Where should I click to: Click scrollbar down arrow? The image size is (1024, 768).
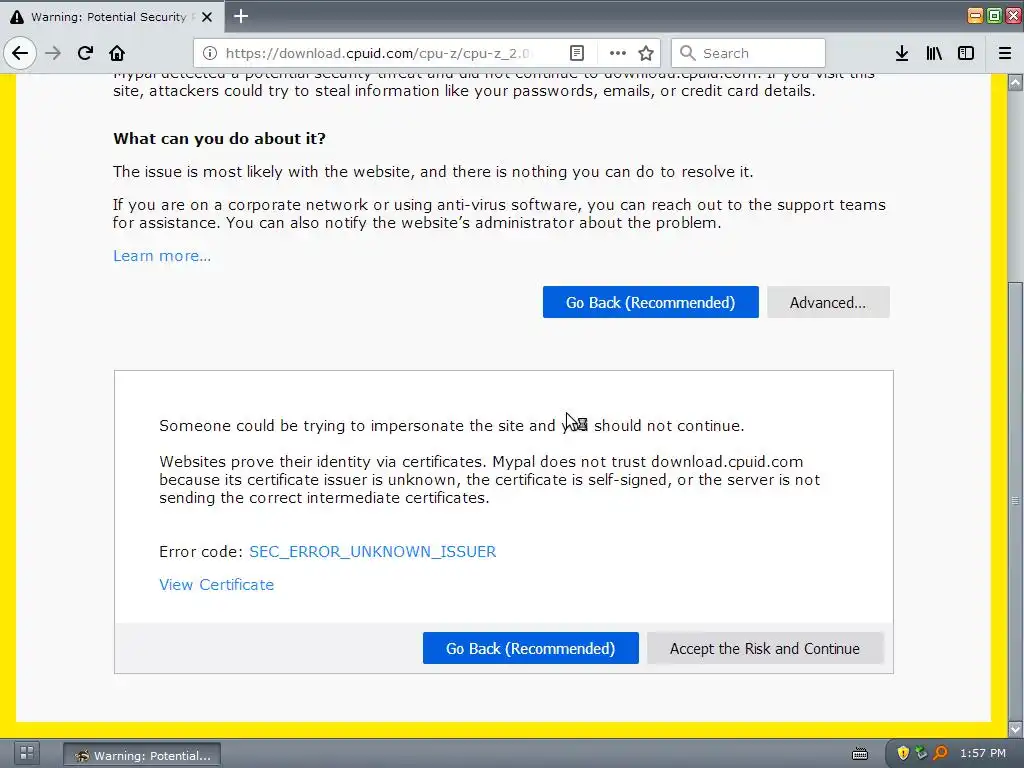(x=1015, y=728)
